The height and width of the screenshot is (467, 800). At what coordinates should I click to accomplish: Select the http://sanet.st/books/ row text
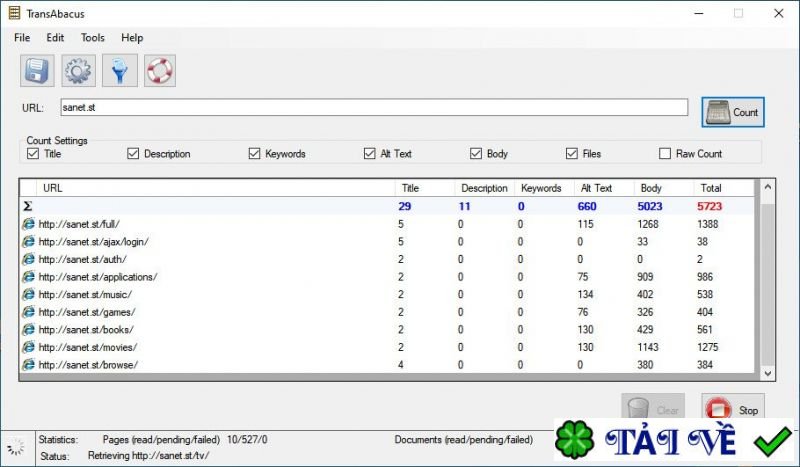[x=86, y=330]
